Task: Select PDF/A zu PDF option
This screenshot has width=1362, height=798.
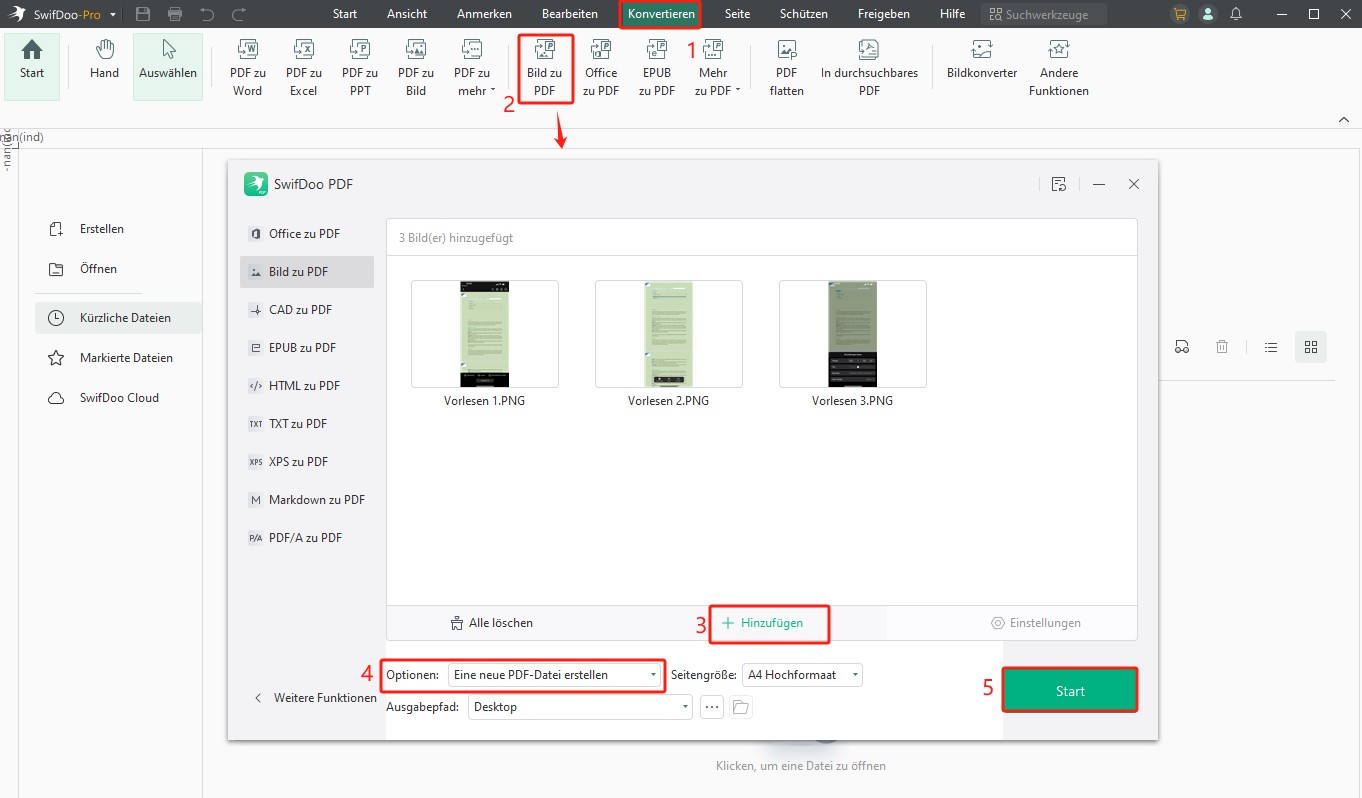Action: click(307, 538)
